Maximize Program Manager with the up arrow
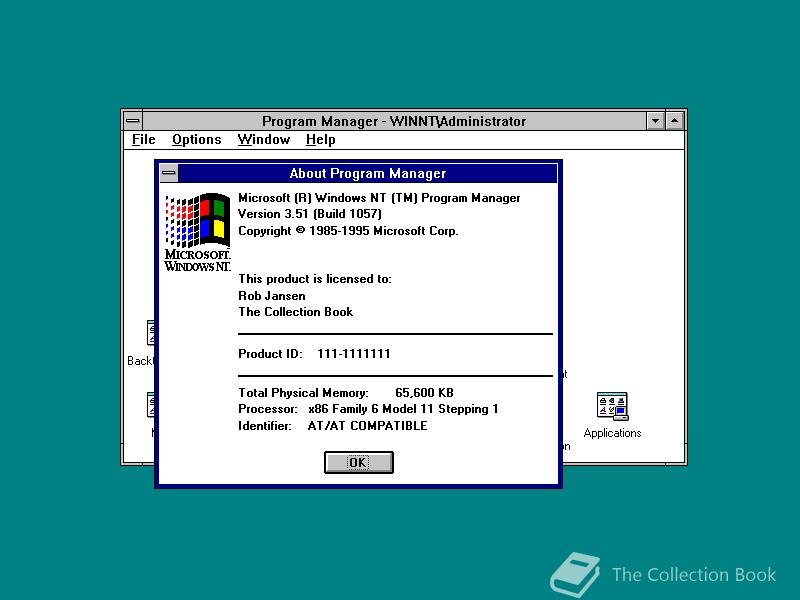 tap(674, 121)
